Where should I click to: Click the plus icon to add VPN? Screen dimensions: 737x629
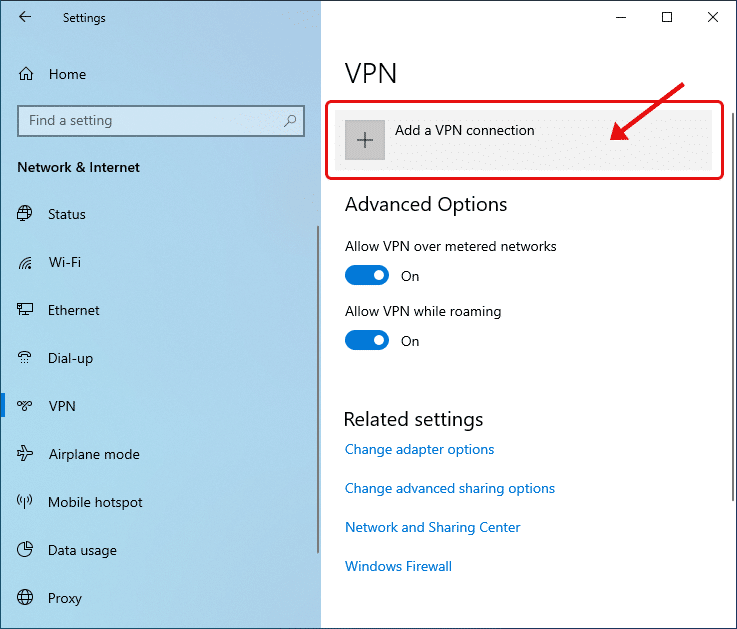tap(365, 140)
